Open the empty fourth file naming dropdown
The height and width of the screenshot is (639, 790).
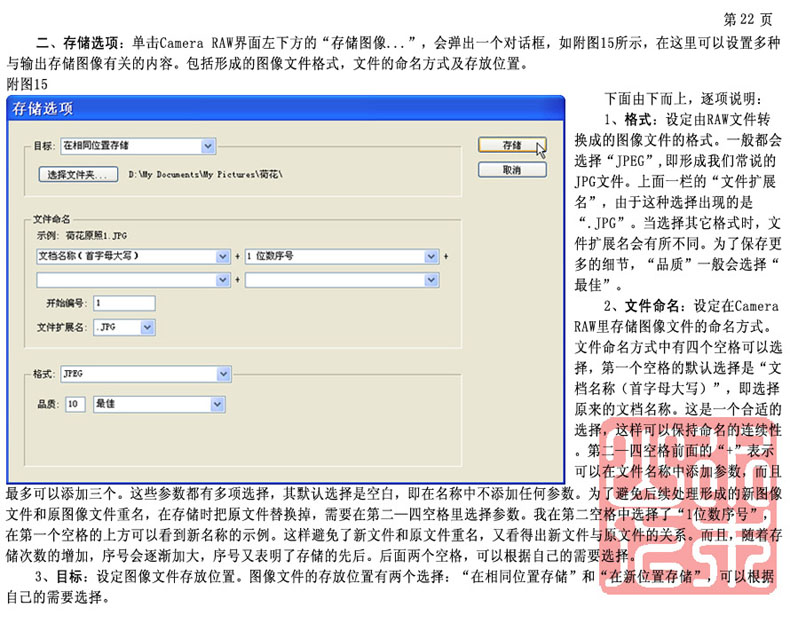[342, 280]
